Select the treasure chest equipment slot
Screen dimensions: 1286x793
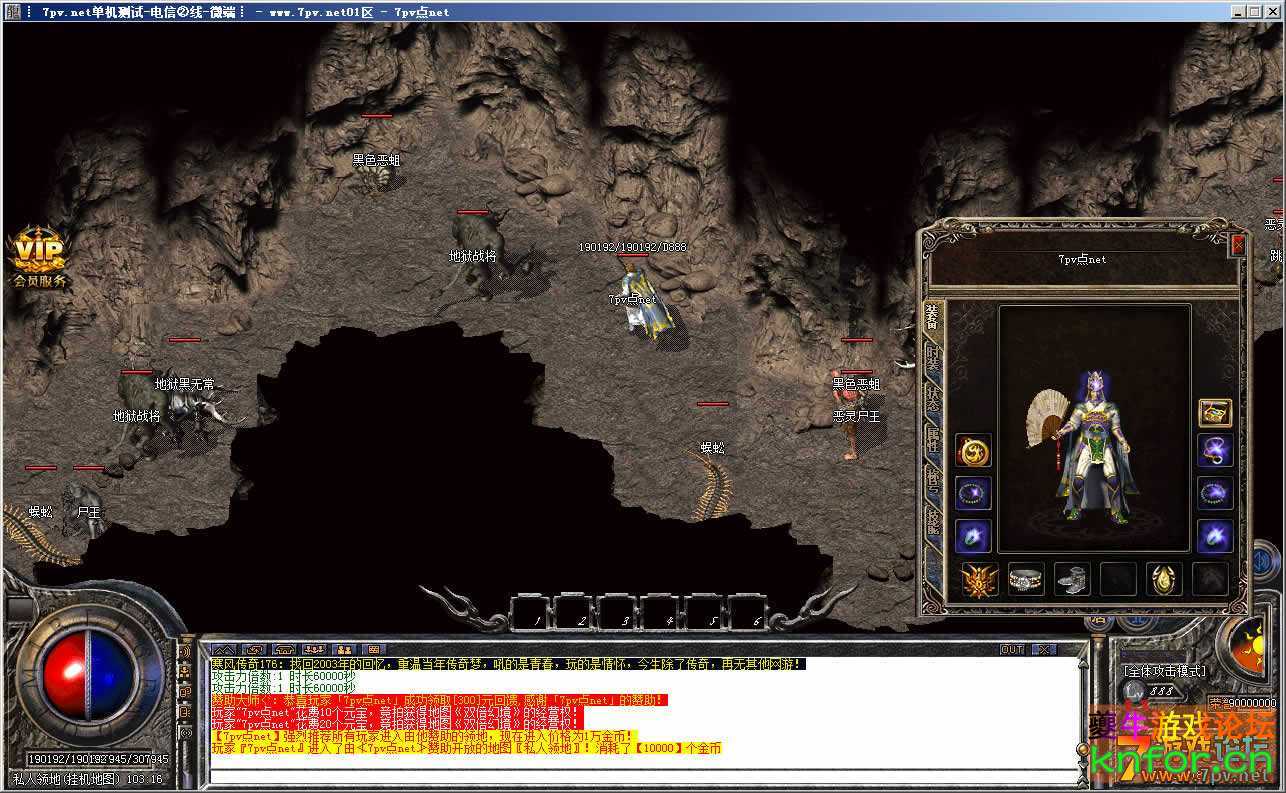[1215, 412]
